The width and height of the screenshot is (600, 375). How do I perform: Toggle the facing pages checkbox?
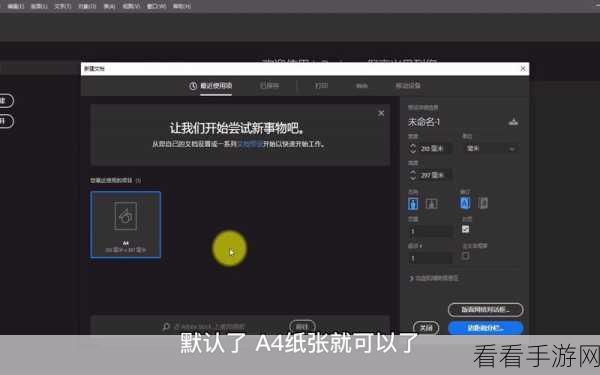pos(465,229)
